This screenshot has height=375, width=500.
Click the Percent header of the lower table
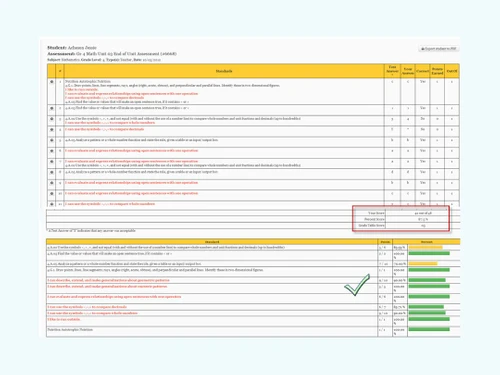[427, 242]
